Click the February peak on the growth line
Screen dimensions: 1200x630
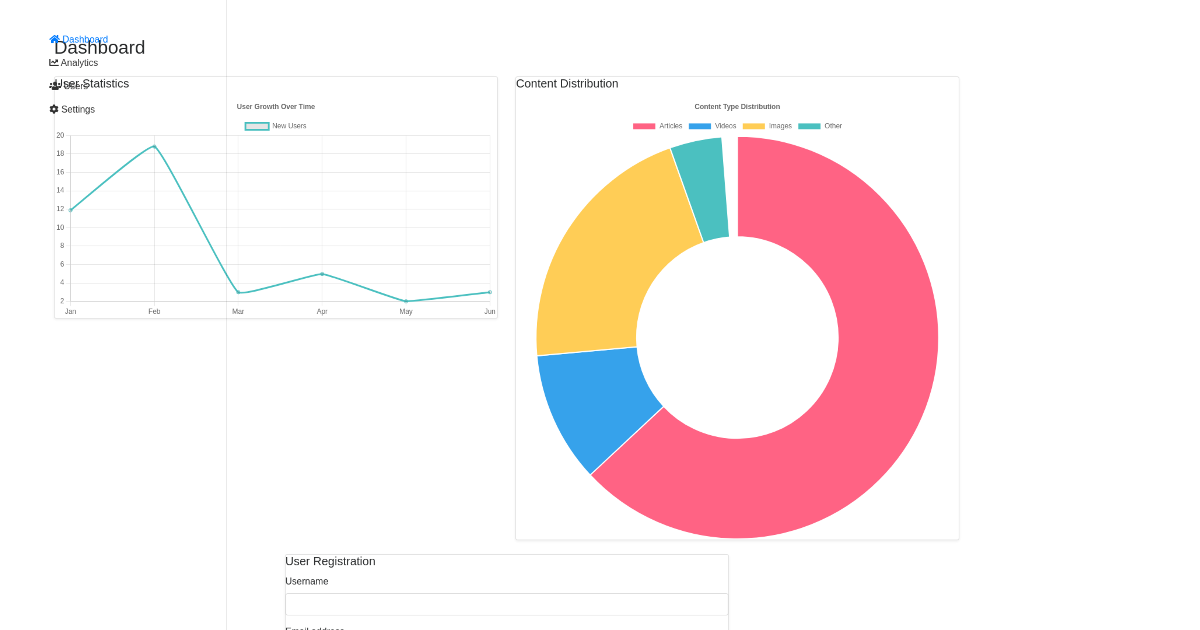(153, 146)
